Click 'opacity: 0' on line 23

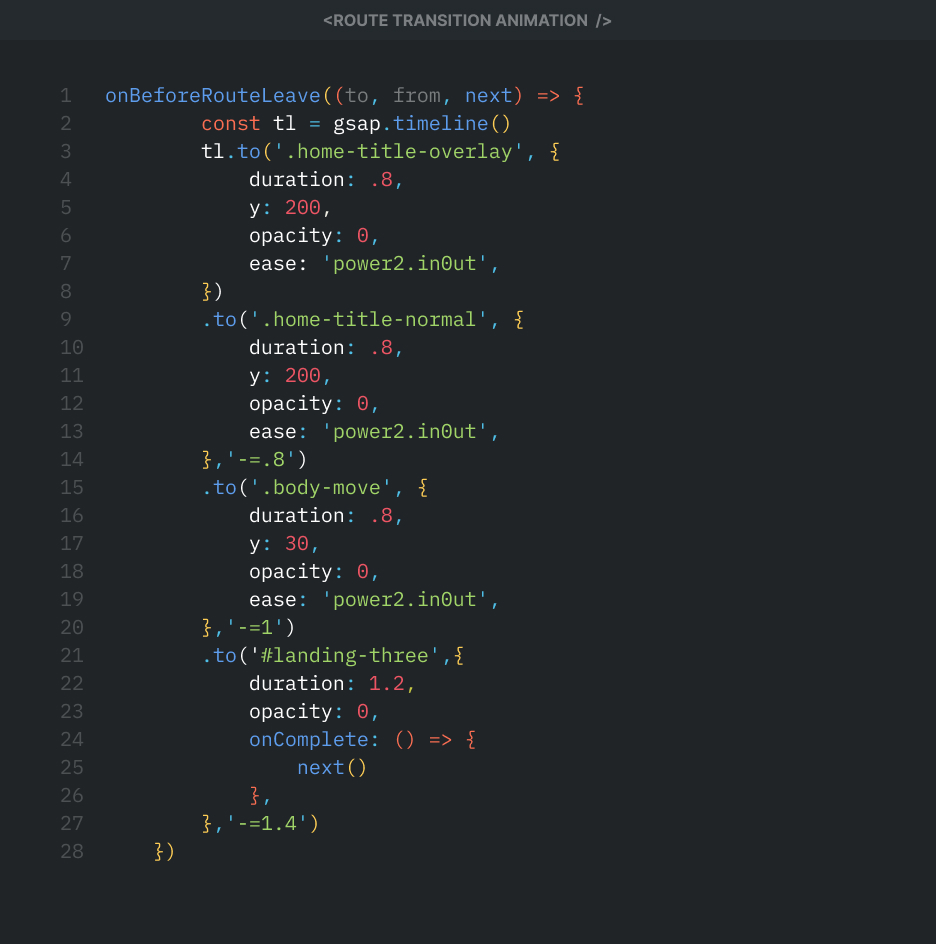click(x=309, y=712)
